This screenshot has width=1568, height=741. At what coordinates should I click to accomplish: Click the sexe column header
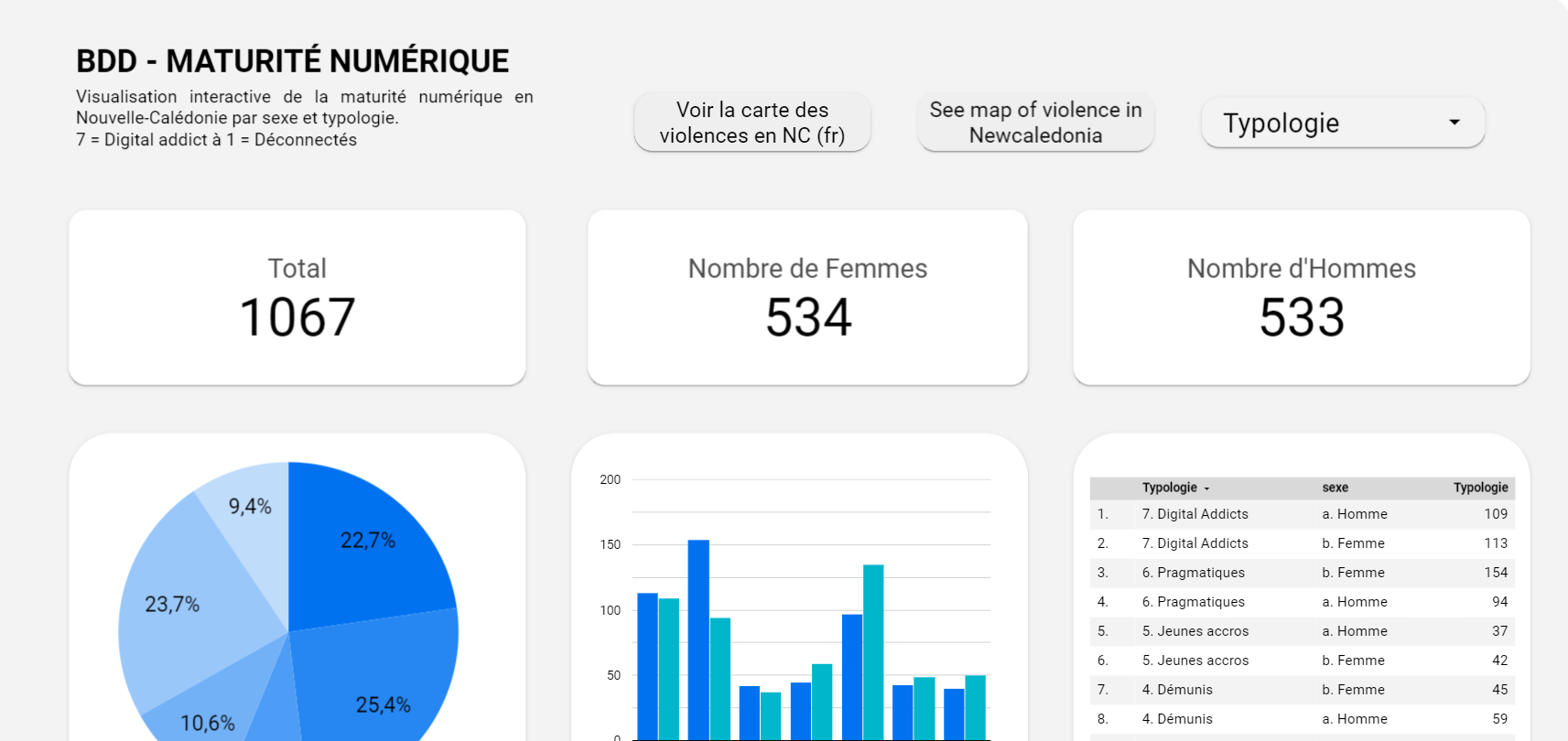pos(1335,488)
